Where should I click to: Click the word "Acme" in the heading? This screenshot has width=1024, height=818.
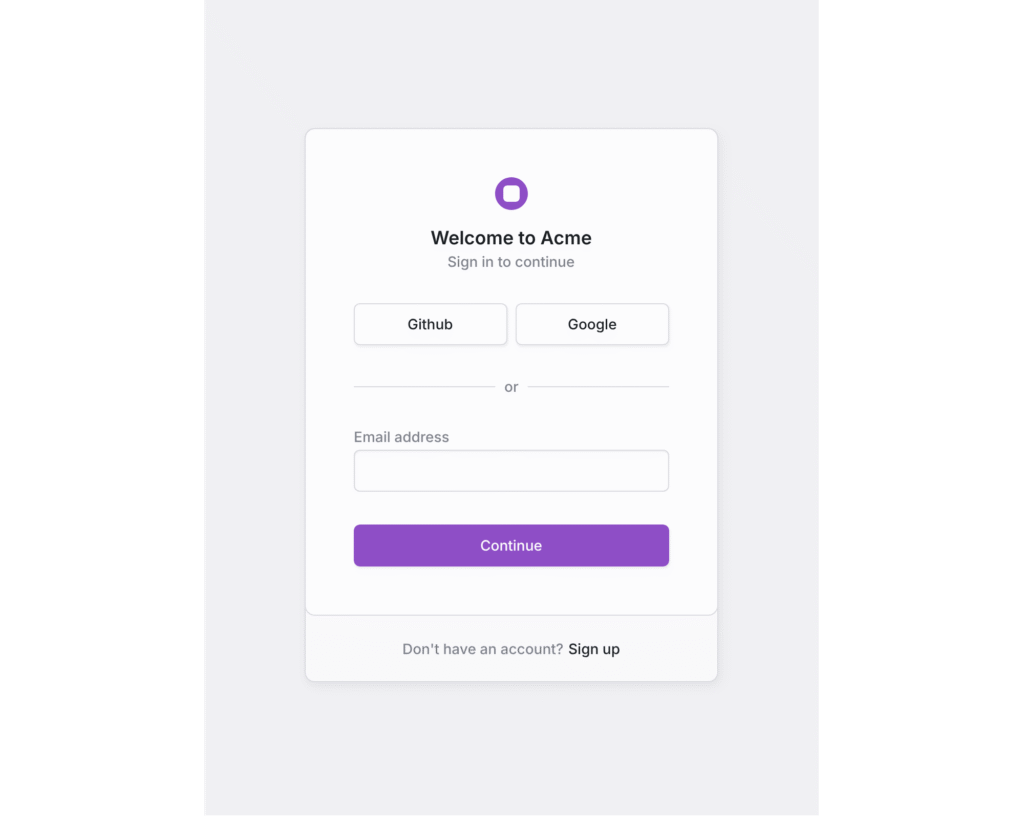566,238
